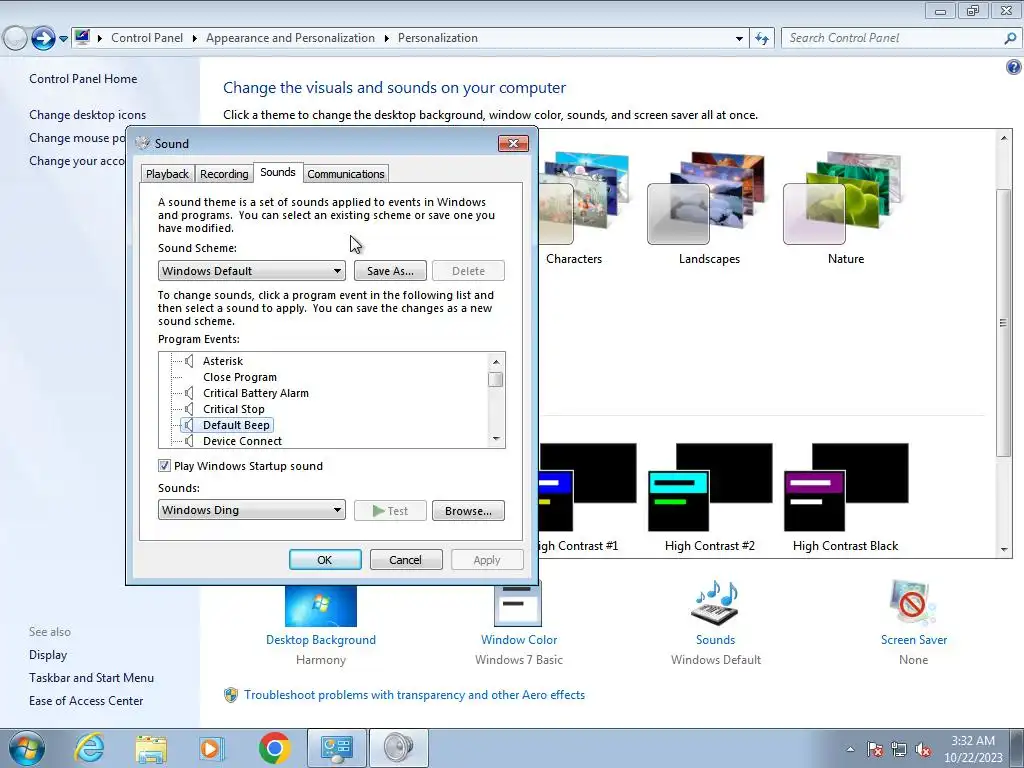This screenshot has height=768, width=1024.
Task: Click the shield icon beside Troubleshoot link
Action: [x=231, y=696]
